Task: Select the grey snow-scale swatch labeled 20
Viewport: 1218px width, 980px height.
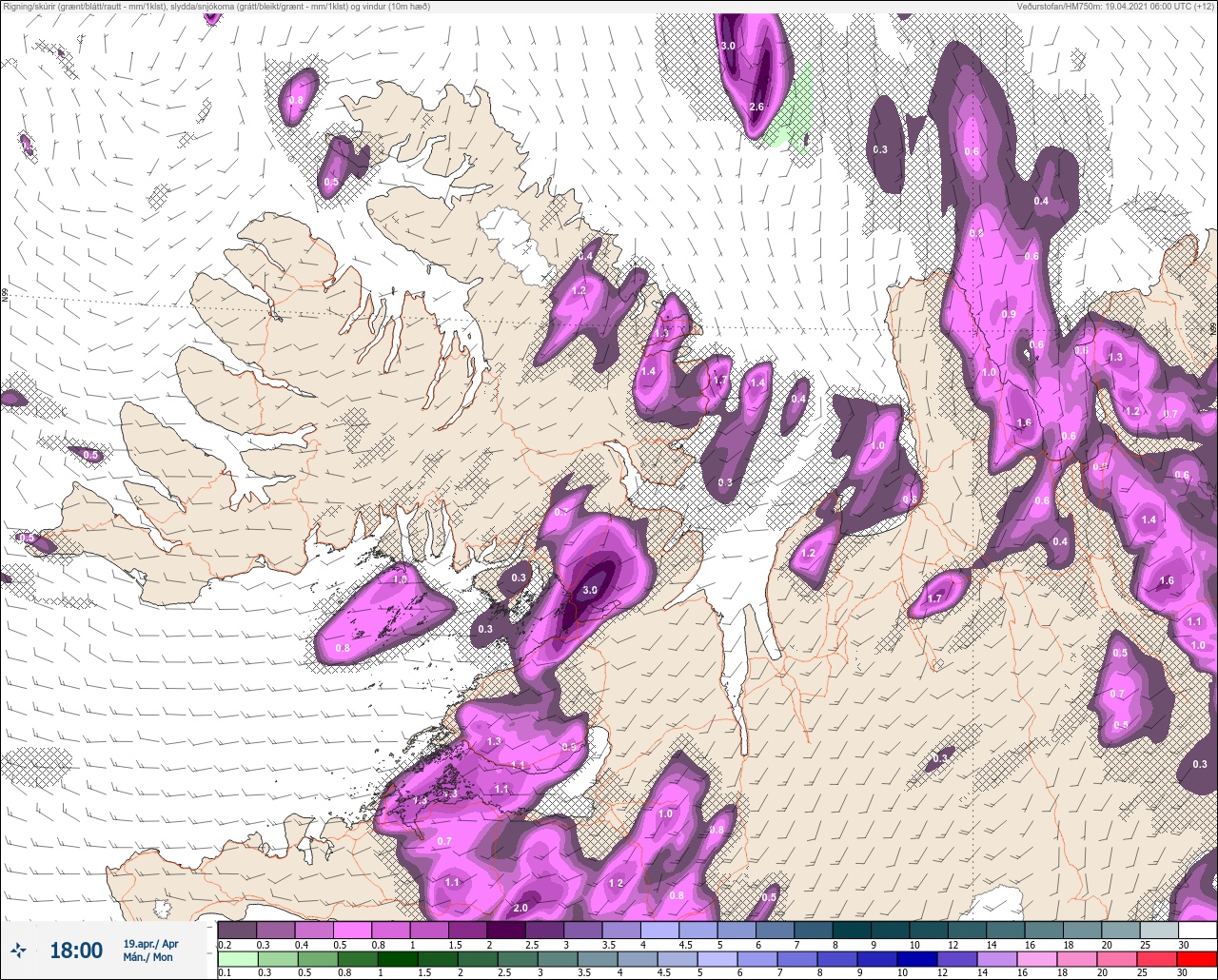Action: pos(1121,930)
